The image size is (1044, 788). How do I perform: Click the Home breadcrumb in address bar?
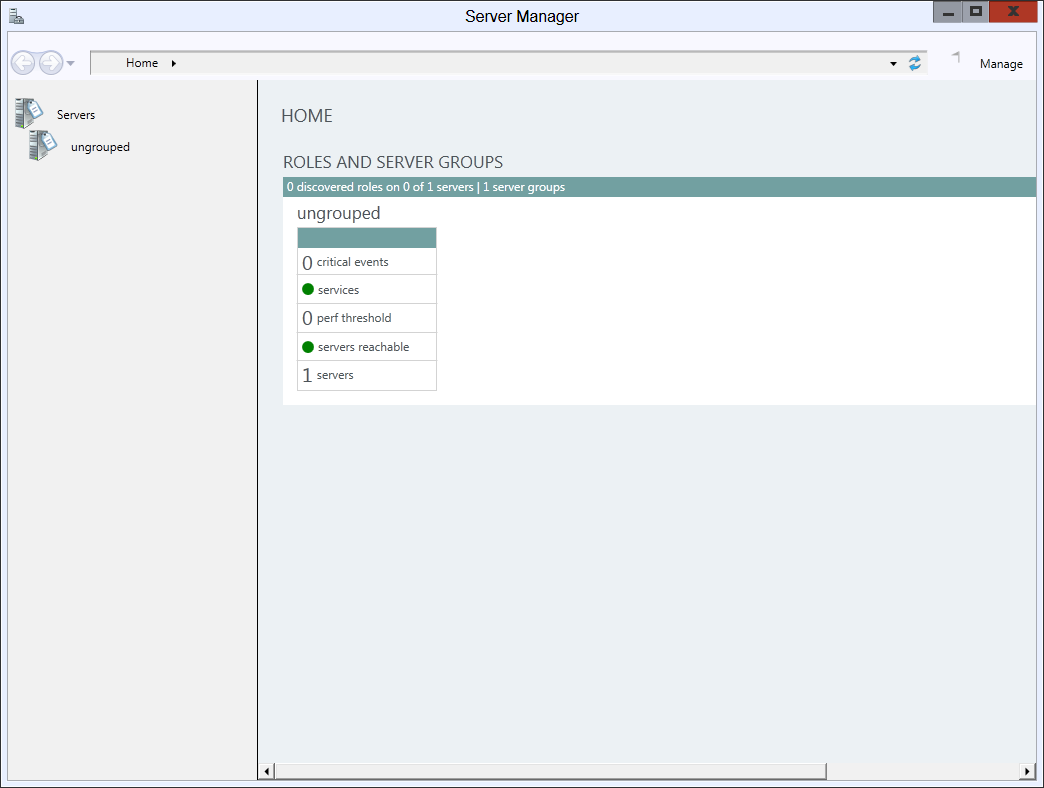tap(142, 63)
